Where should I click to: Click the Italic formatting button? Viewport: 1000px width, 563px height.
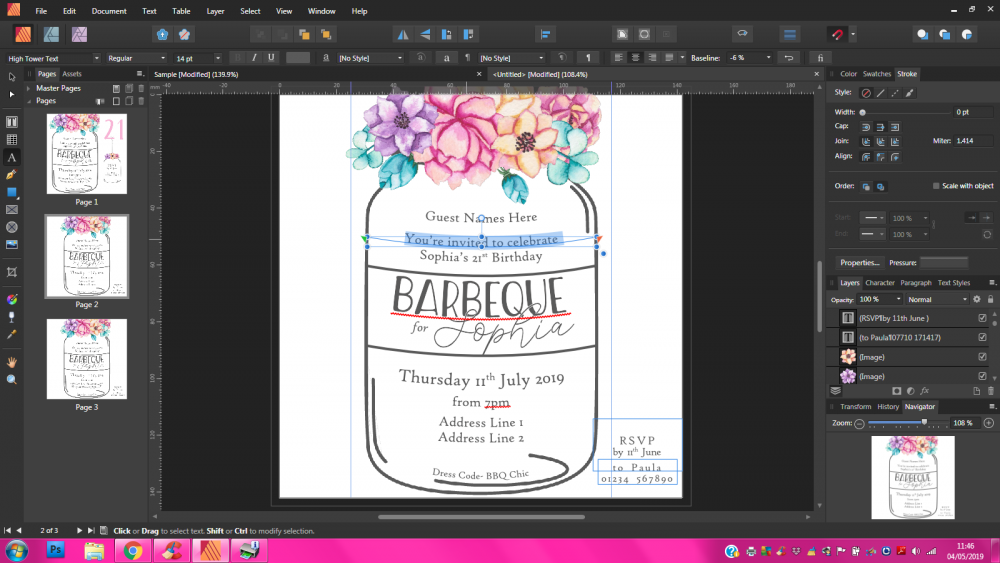(x=255, y=58)
